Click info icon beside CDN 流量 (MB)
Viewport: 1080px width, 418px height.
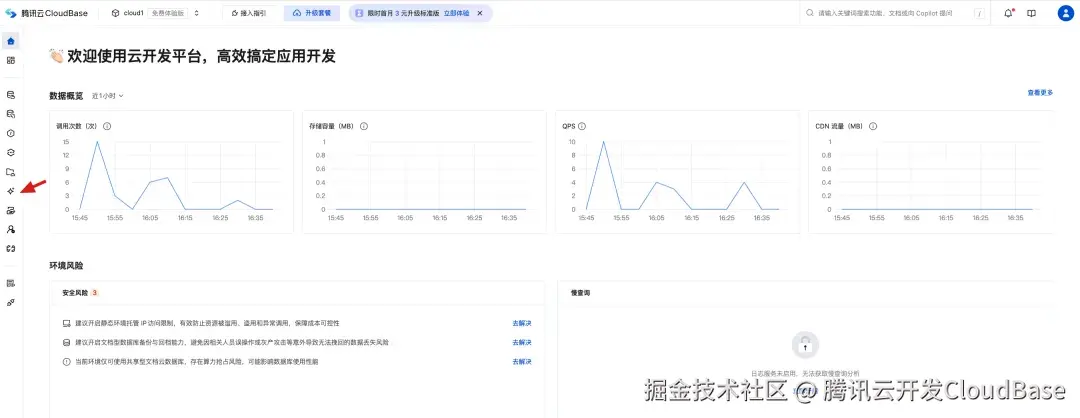coord(873,127)
